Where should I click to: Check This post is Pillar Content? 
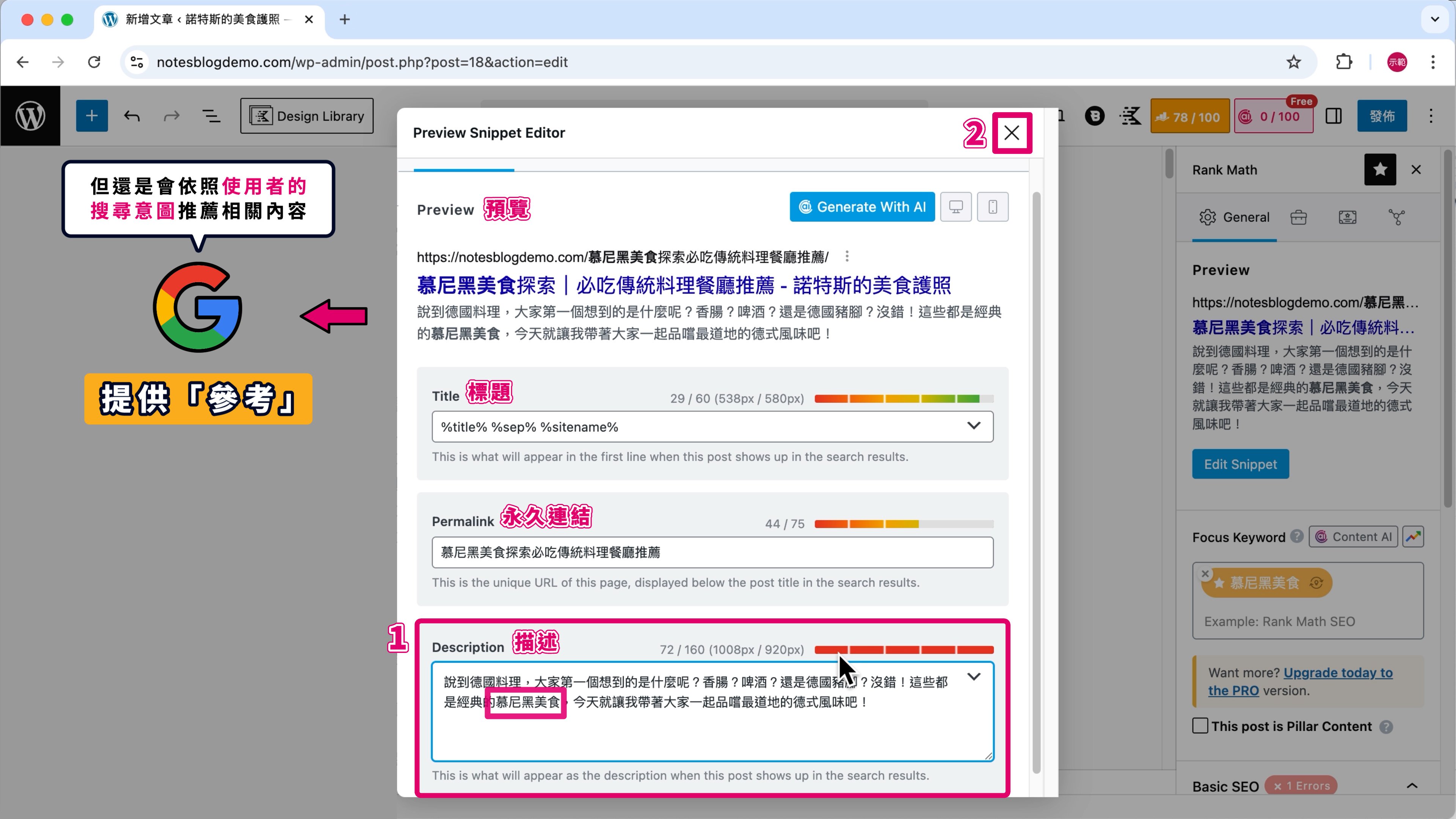click(1200, 726)
